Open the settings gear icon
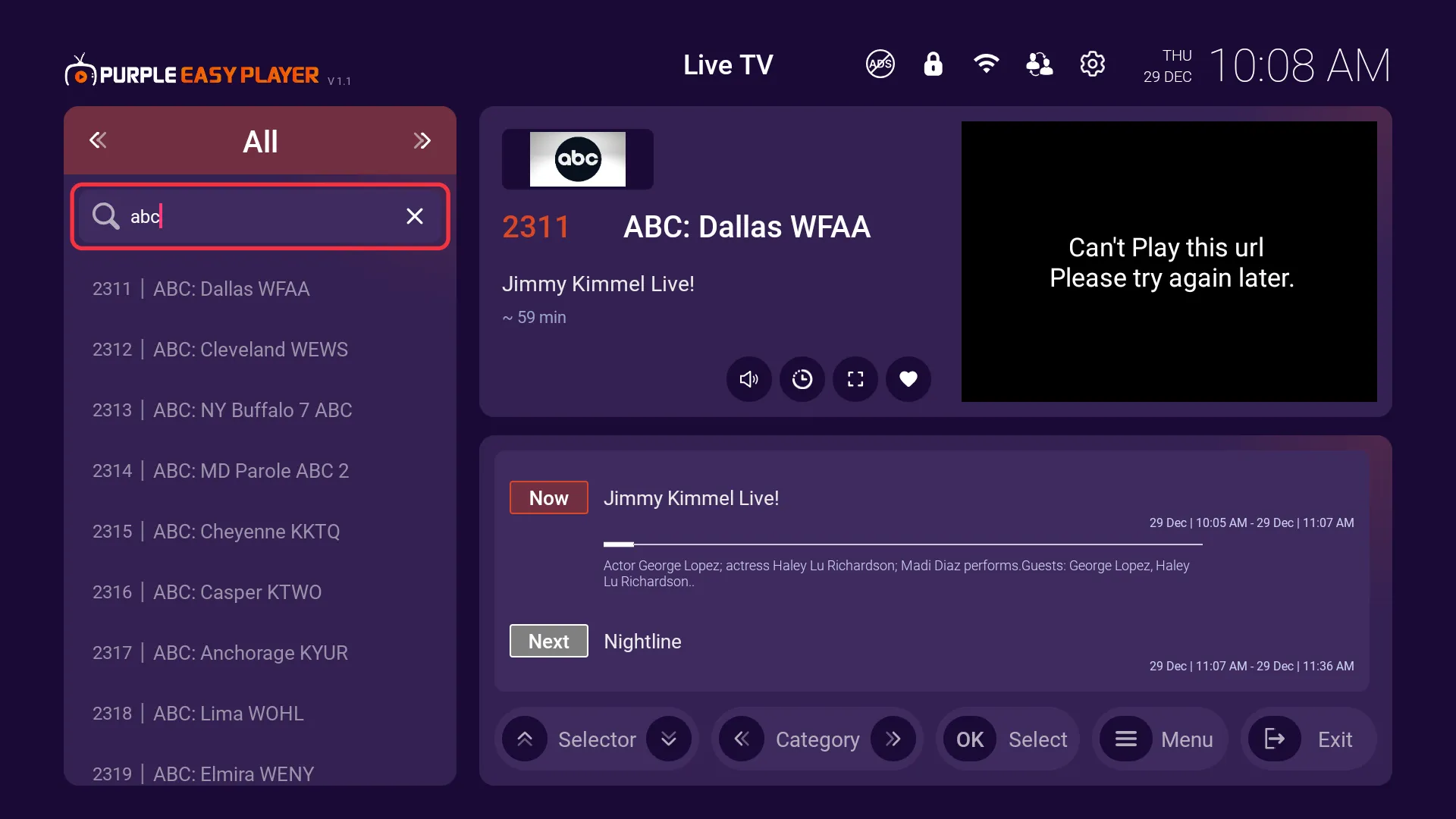The image size is (1456, 819). point(1092,64)
